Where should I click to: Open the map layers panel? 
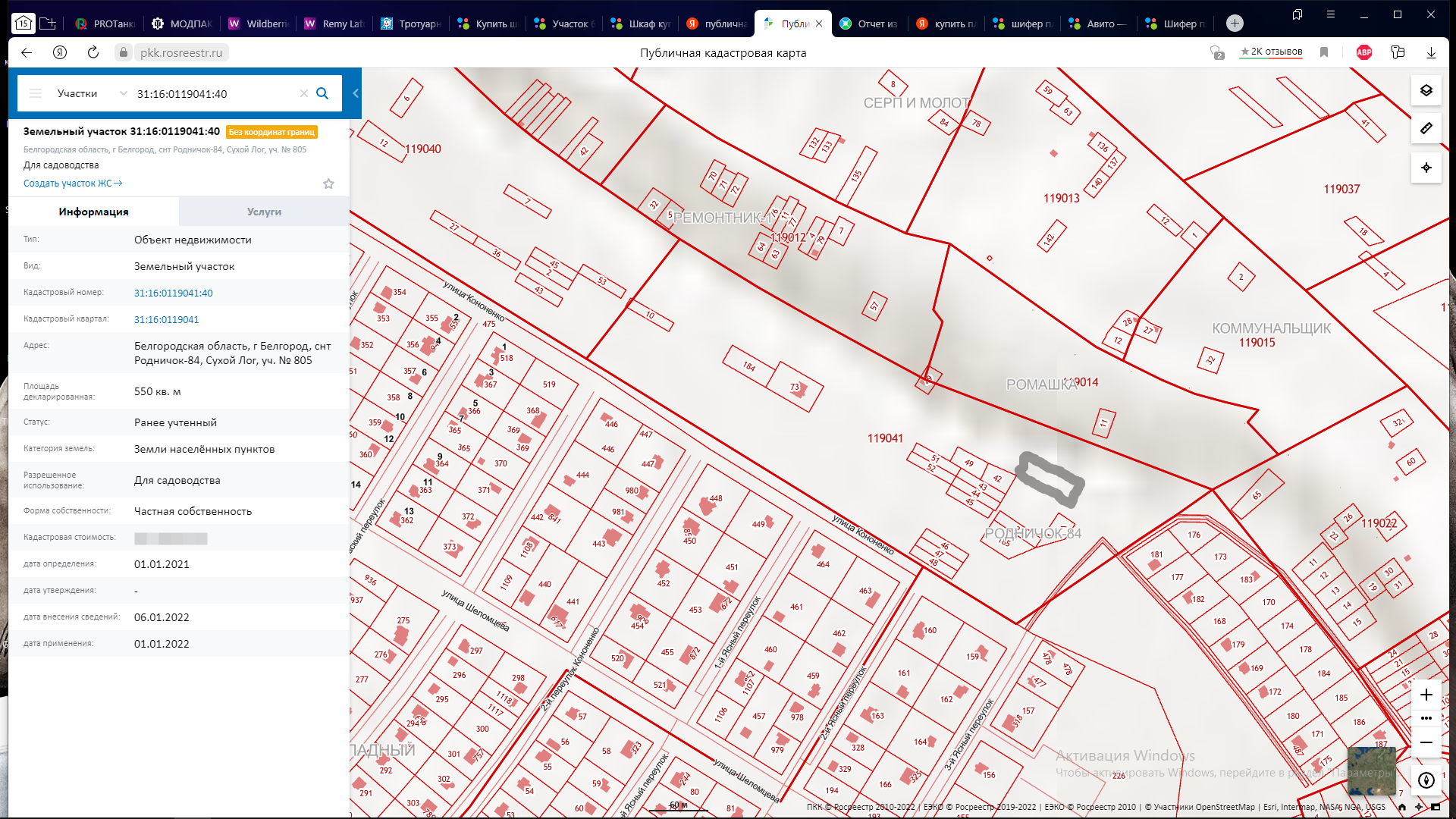pyautogui.click(x=1426, y=91)
